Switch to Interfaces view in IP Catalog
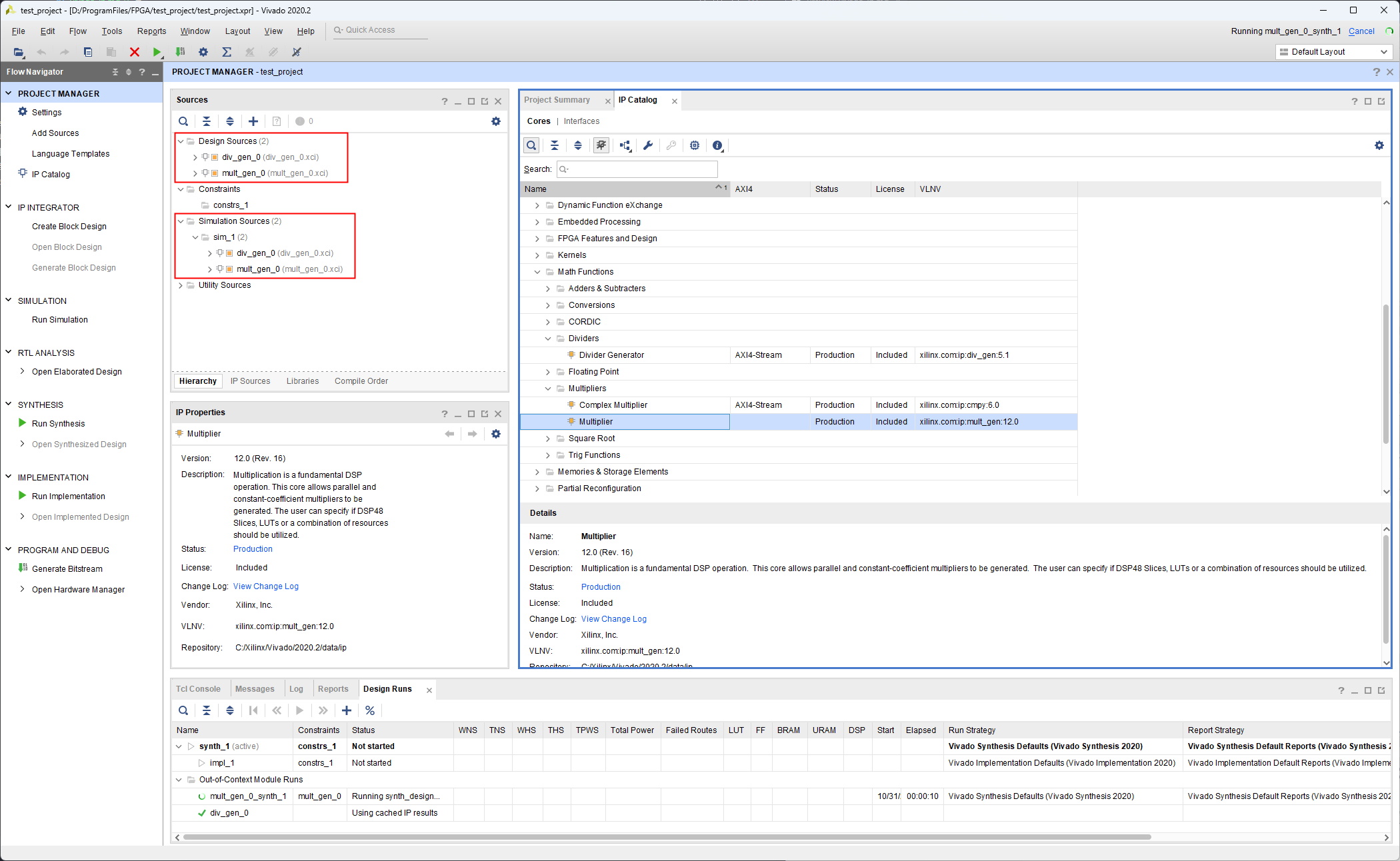 pyautogui.click(x=581, y=121)
